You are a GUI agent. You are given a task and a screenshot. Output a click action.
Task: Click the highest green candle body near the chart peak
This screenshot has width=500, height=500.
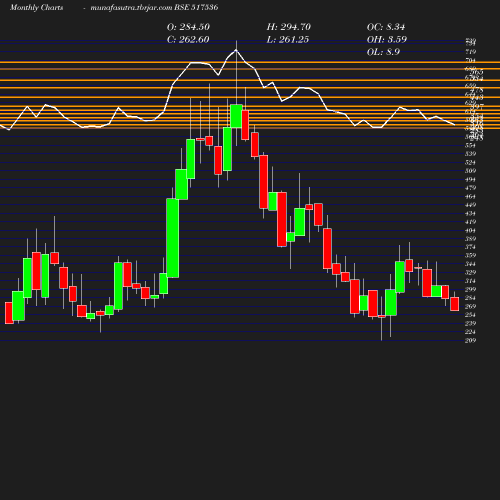tap(236, 116)
